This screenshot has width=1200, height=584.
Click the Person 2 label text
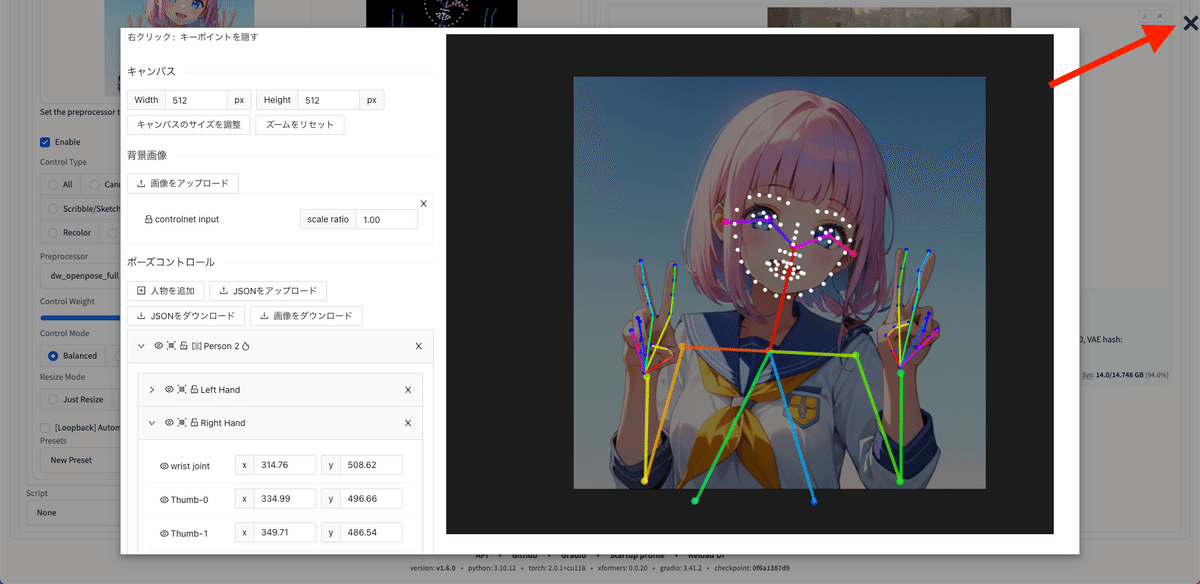[221, 346]
